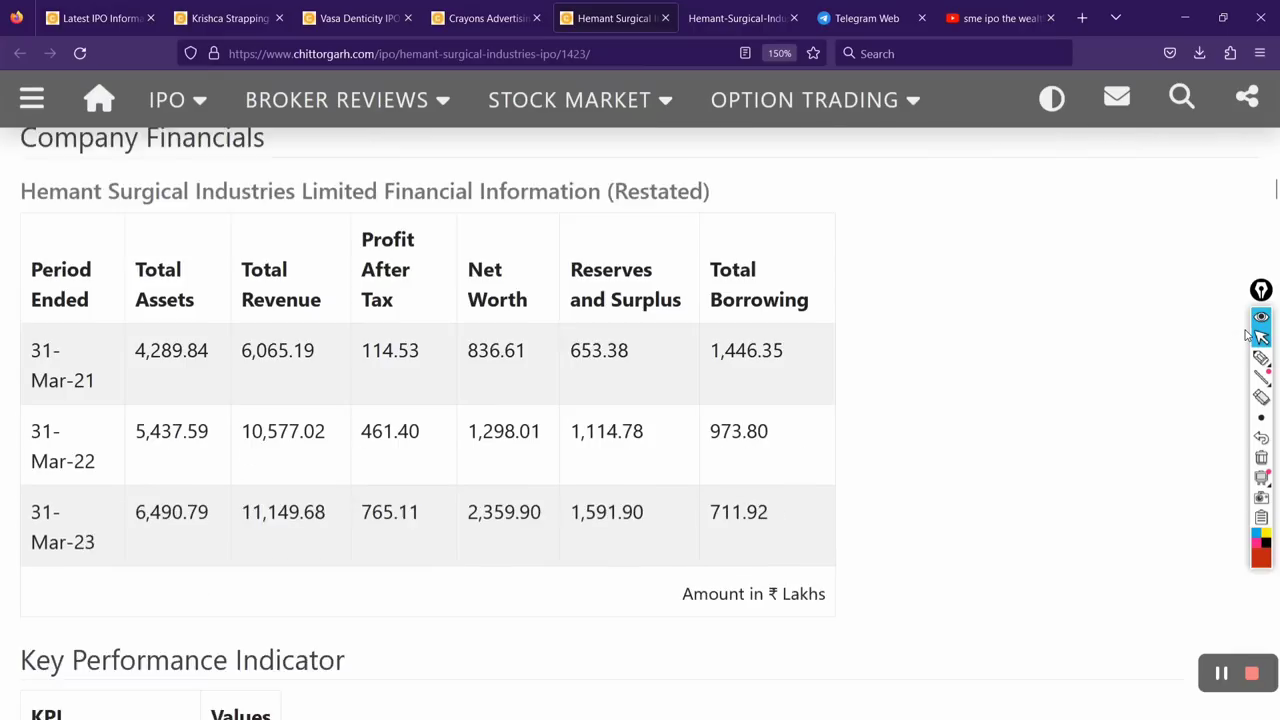Click the 'Key Performance Indicator' heading
Screen dimensions: 1280x720
click(182, 660)
